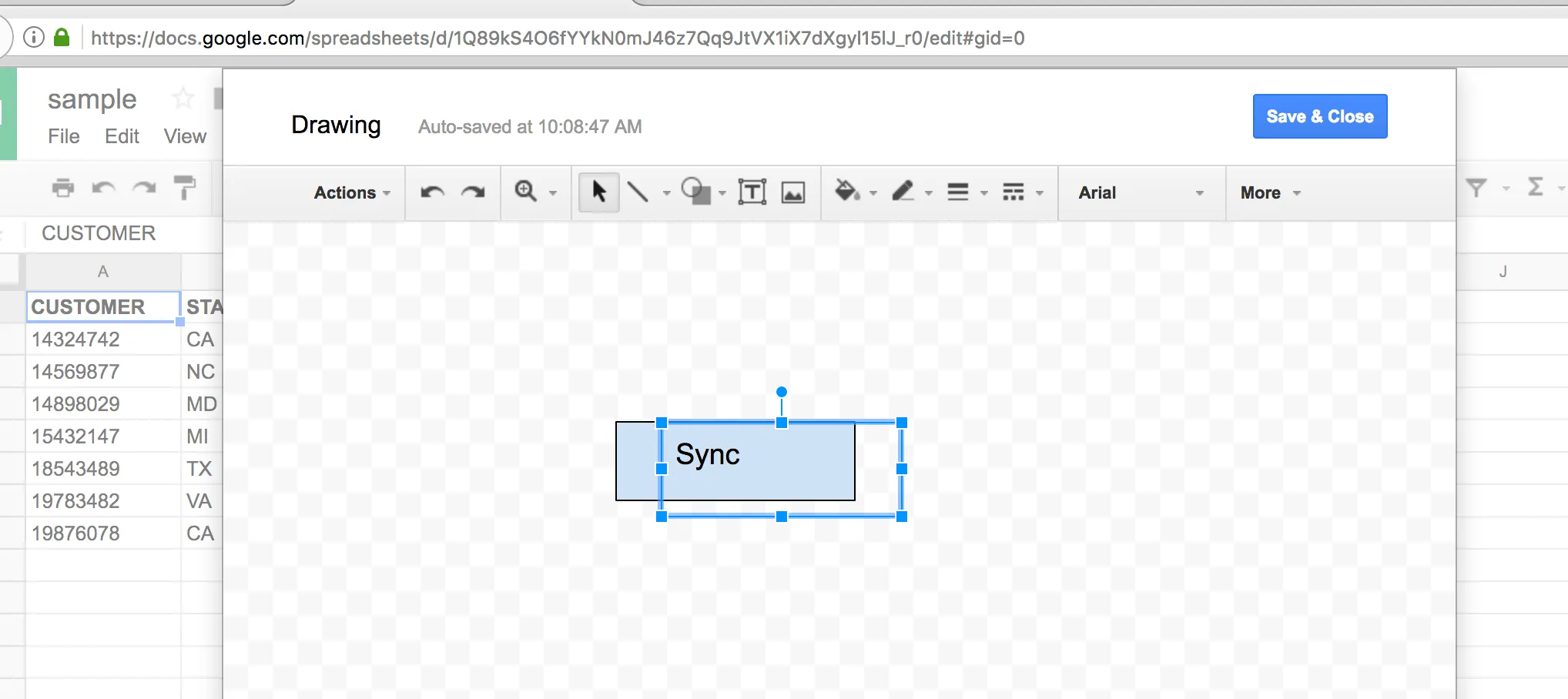1568x699 pixels.
Task: Select the line weight icon
Action: tap(960, 192)
